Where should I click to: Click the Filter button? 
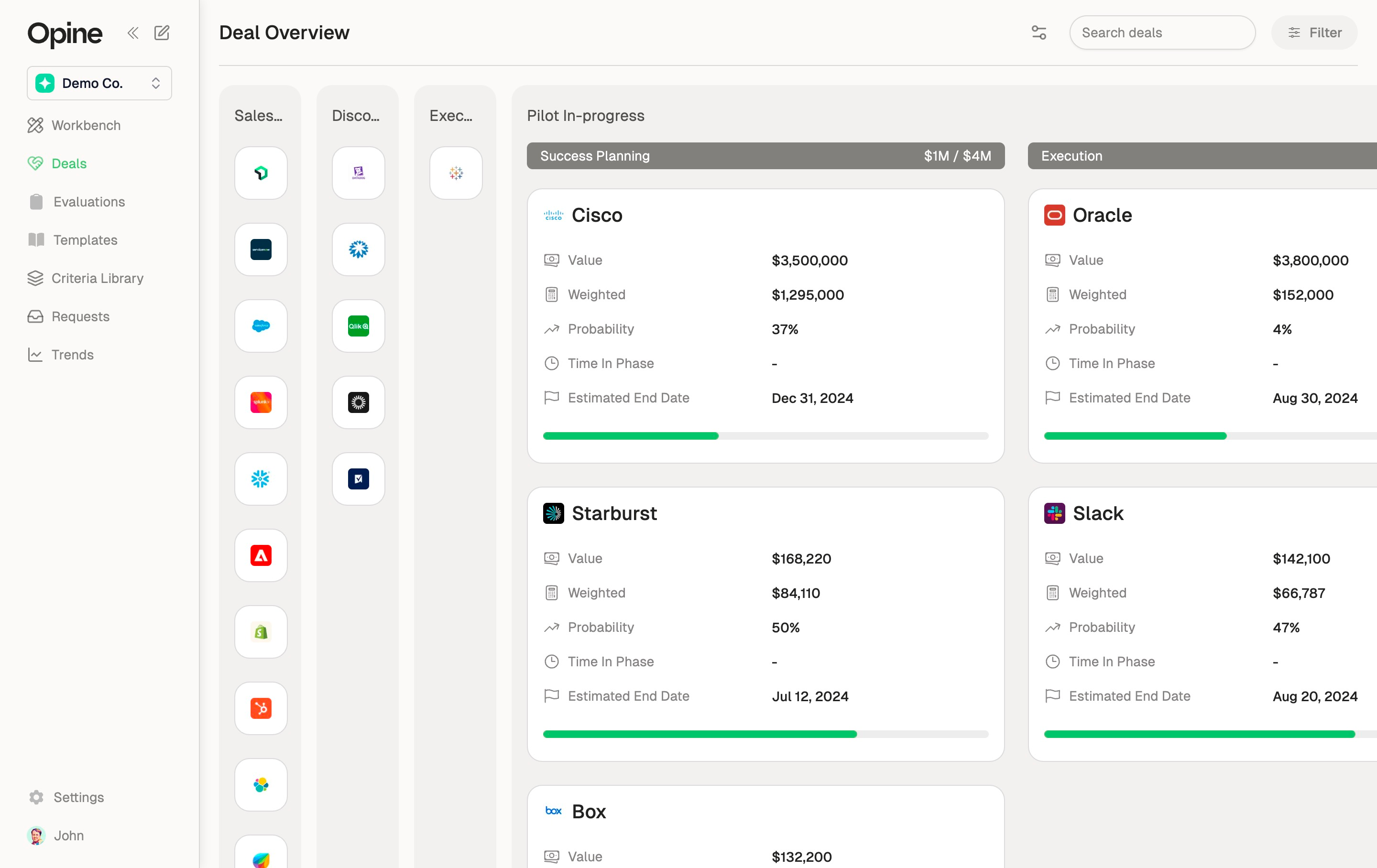click(x=1314, y=33)
